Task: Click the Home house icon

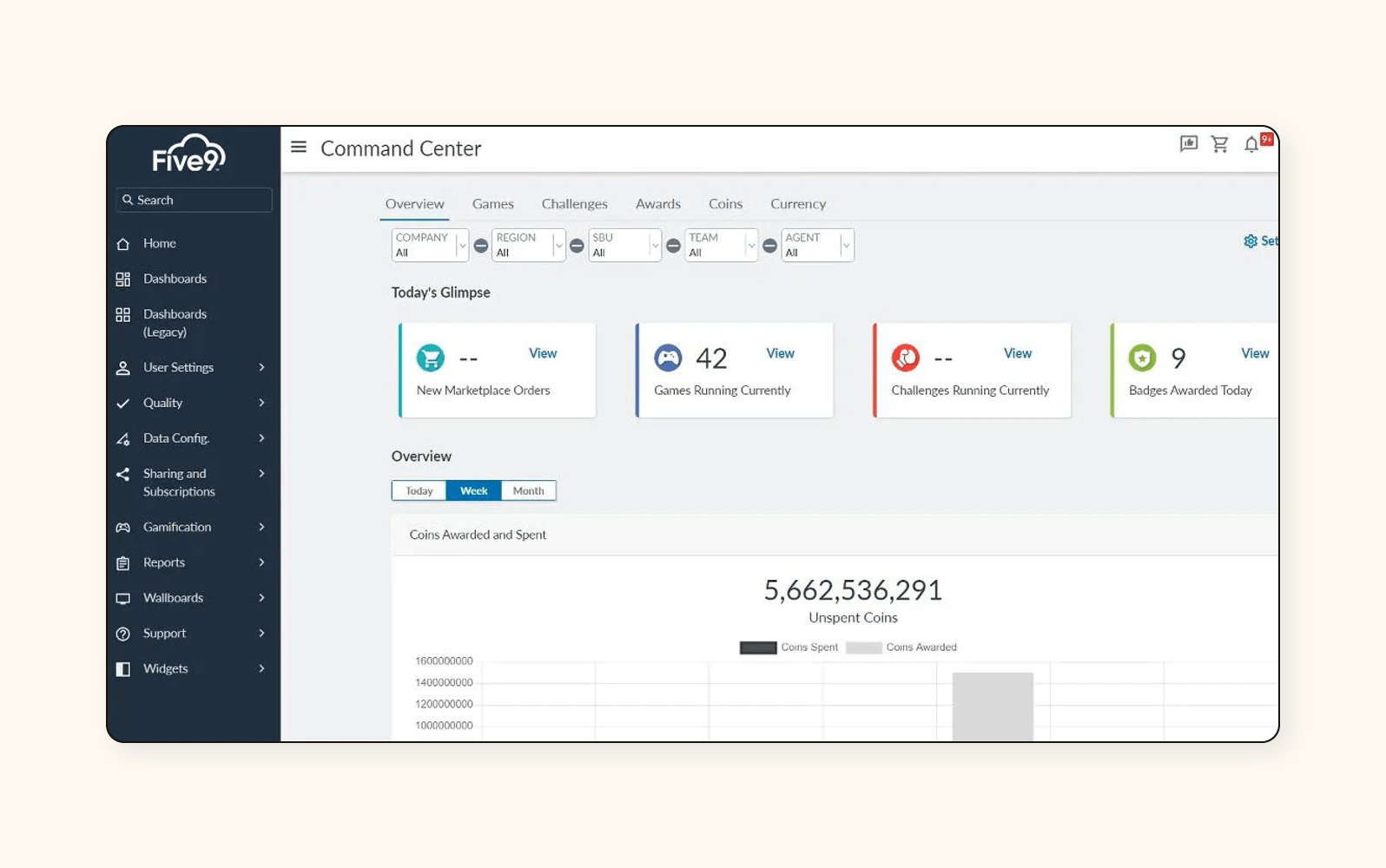Action: 123,244
